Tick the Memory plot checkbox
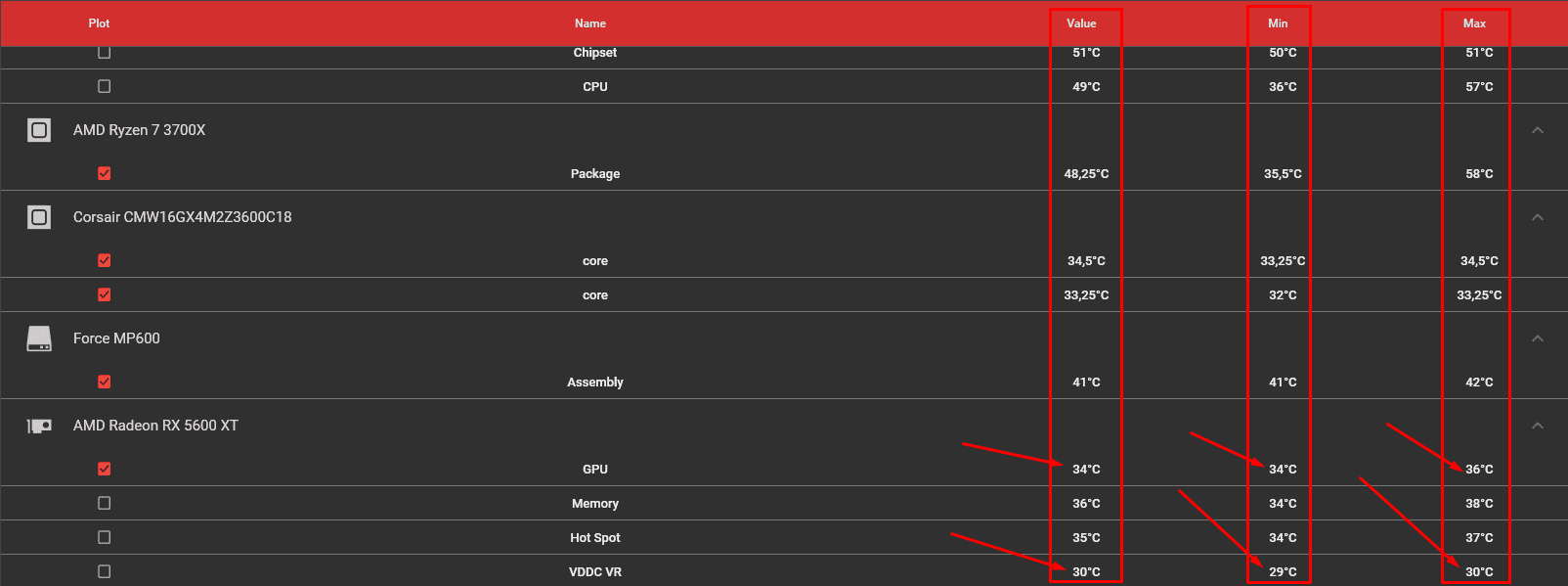Image resolution: width=1568 pixels, height=586 pixels. pos(105,503)
